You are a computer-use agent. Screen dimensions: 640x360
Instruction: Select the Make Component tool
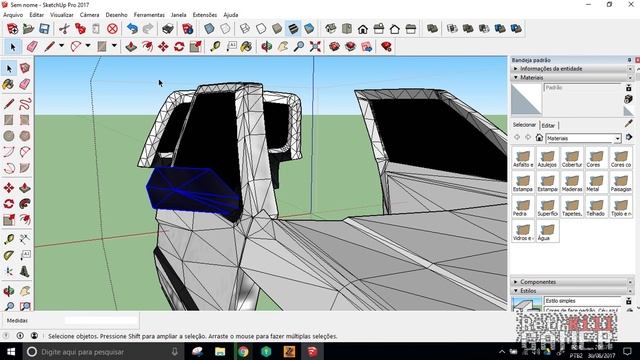point(25,68)
